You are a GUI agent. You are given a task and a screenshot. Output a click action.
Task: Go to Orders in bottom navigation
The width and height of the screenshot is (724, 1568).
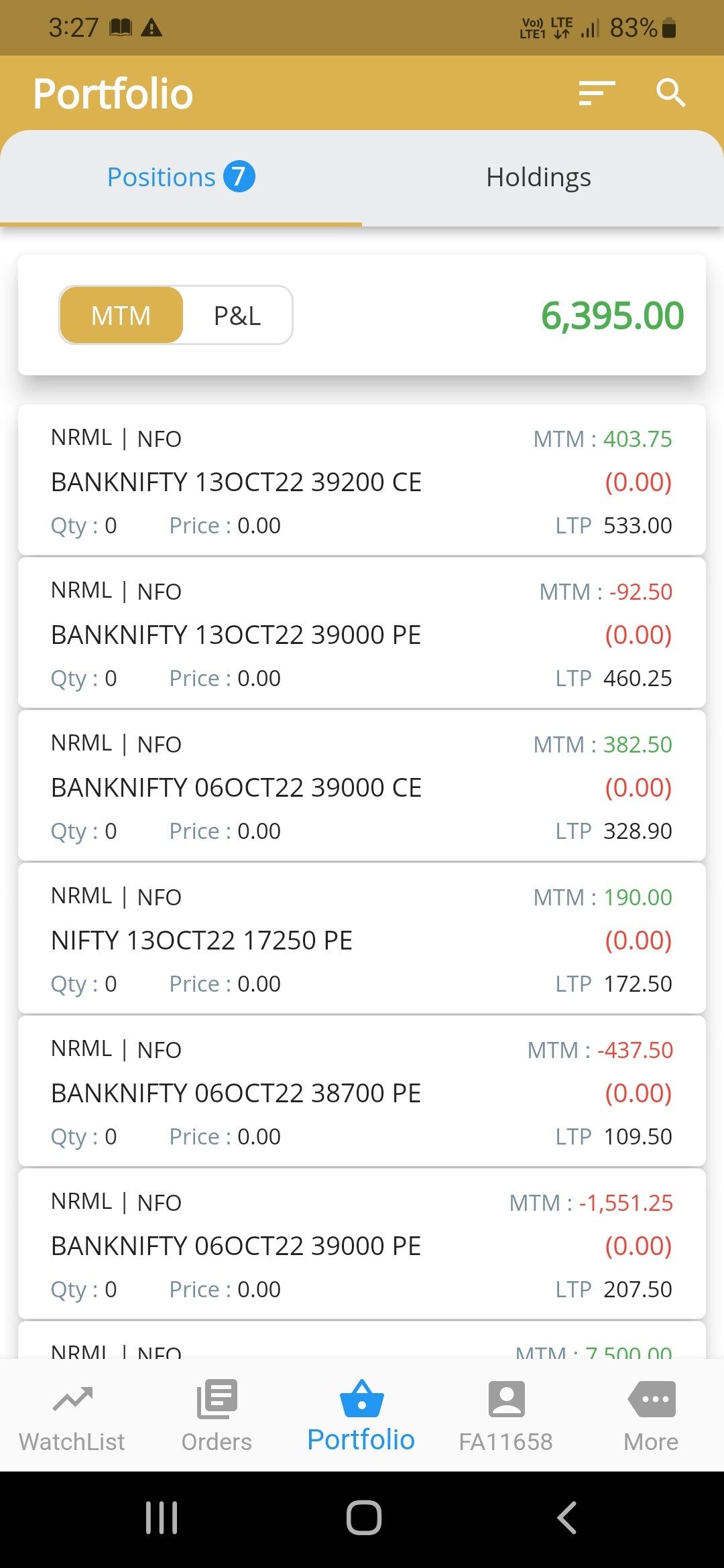217,1416
